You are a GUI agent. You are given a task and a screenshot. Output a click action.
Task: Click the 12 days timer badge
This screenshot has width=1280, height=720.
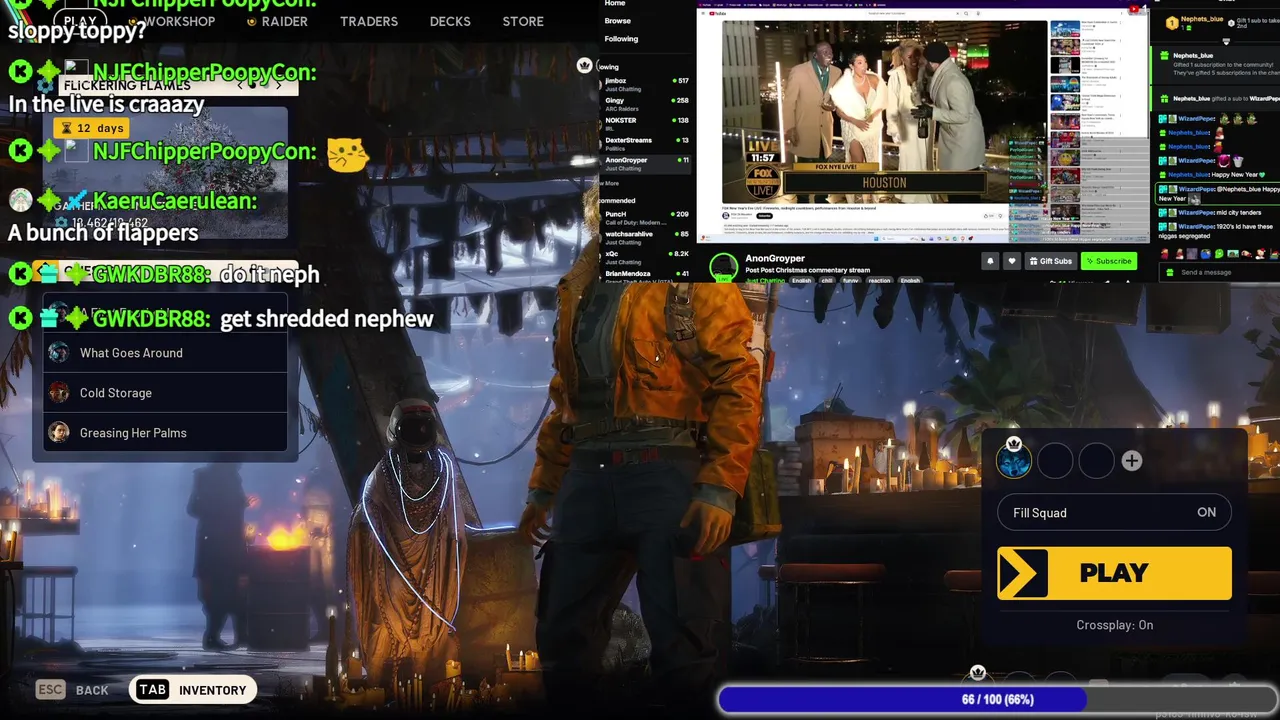pyautogui.click(x=93, y=128)
